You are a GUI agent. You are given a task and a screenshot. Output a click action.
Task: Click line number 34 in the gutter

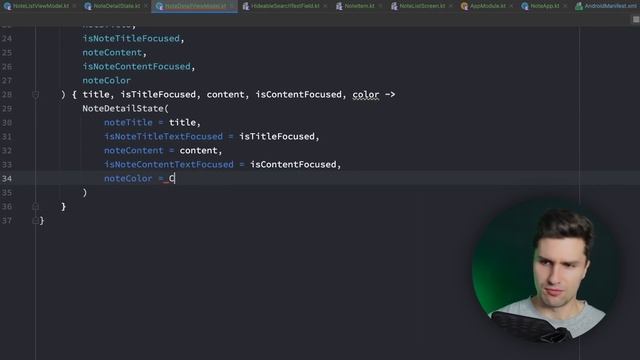coord(7,178)
